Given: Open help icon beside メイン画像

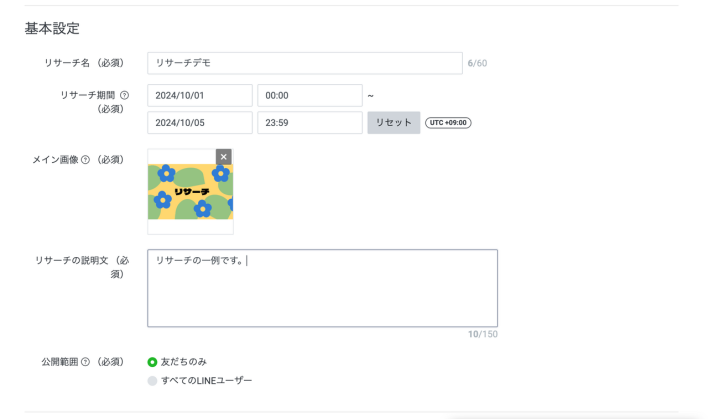Looking at the screenshot, I should [x=85, y=160].
